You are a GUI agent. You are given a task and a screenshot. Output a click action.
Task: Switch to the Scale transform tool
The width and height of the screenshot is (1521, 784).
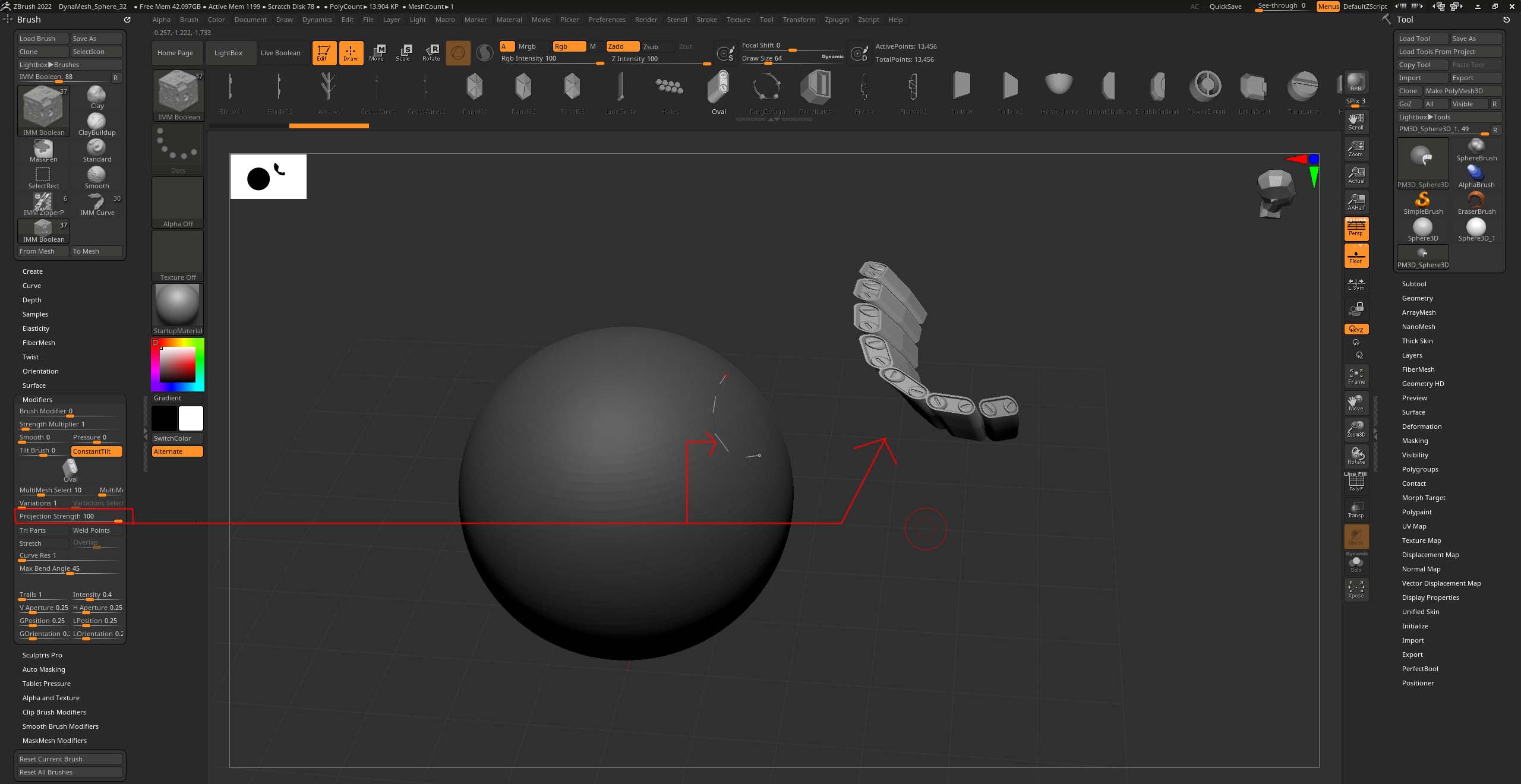pos(403,53)
